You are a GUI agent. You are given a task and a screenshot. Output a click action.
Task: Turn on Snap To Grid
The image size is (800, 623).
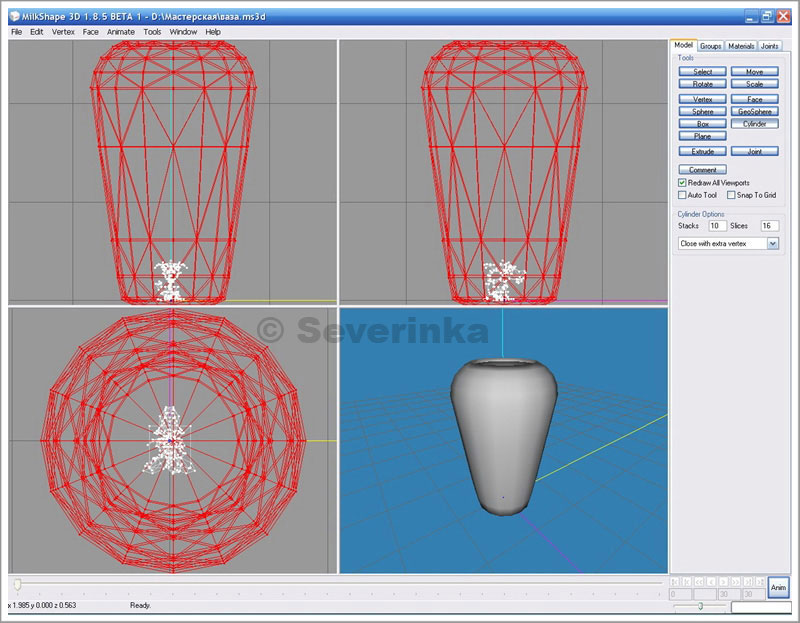[x=731, y=195]
